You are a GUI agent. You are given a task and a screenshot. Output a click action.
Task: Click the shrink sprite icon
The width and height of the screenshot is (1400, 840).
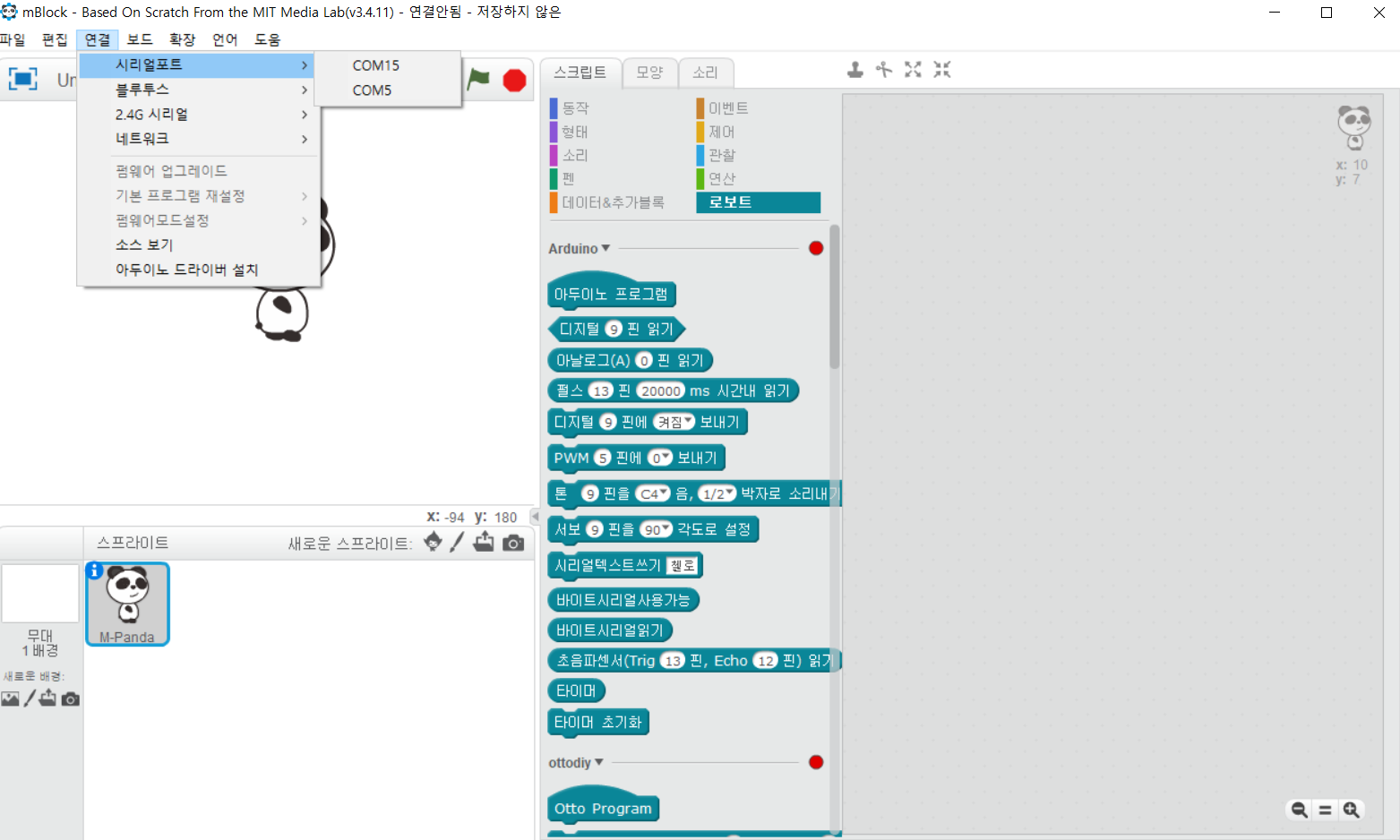coord(941,70)
